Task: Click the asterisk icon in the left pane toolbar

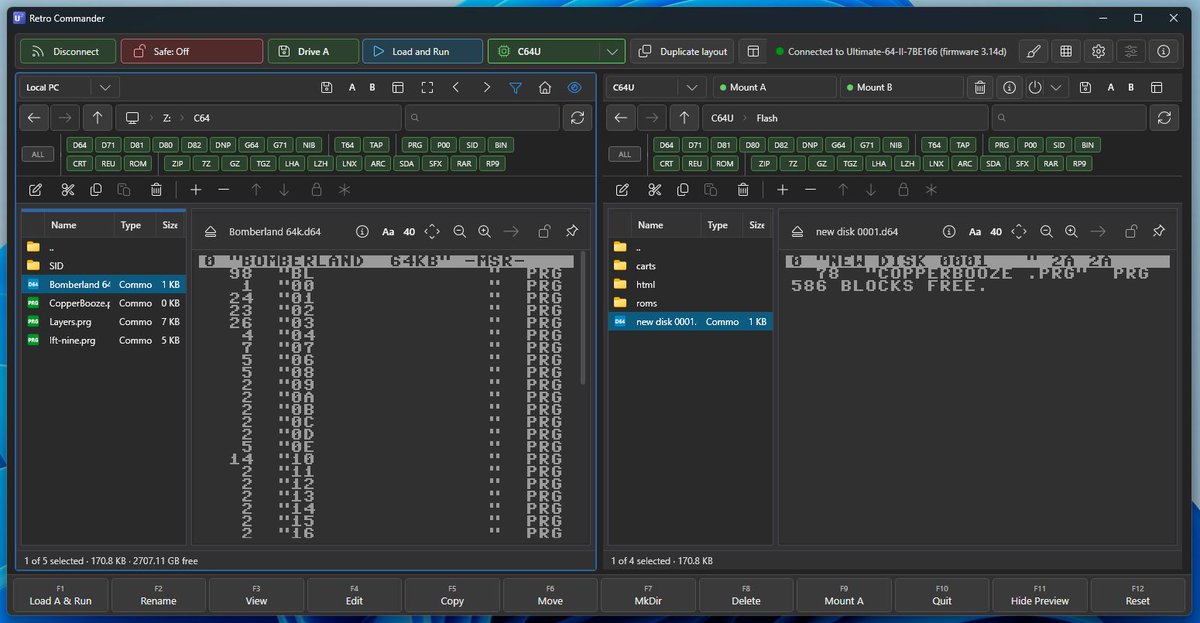Action: pyautogui.click(x=344, y=189)
